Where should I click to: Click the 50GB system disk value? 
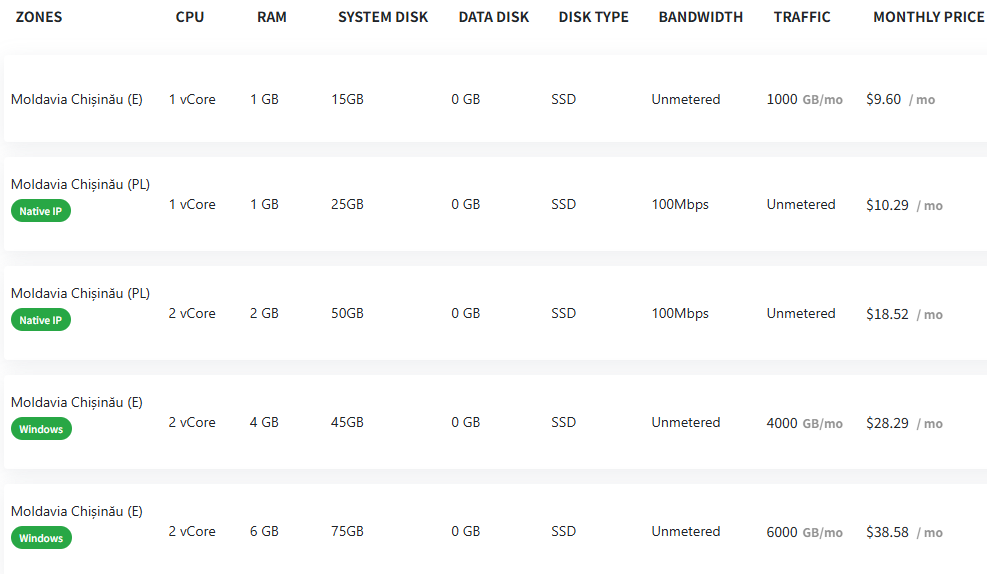pyautogui.click(x=347, y=313)
